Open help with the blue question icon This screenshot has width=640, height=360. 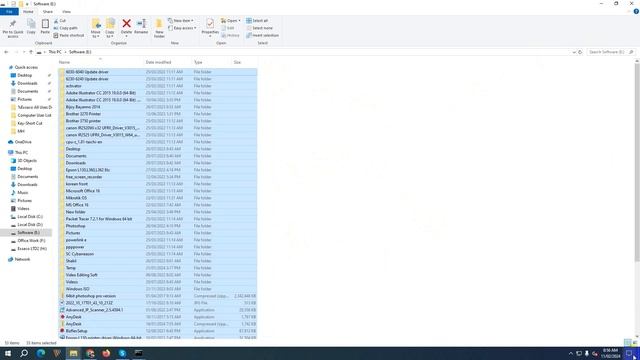(636, 11)
